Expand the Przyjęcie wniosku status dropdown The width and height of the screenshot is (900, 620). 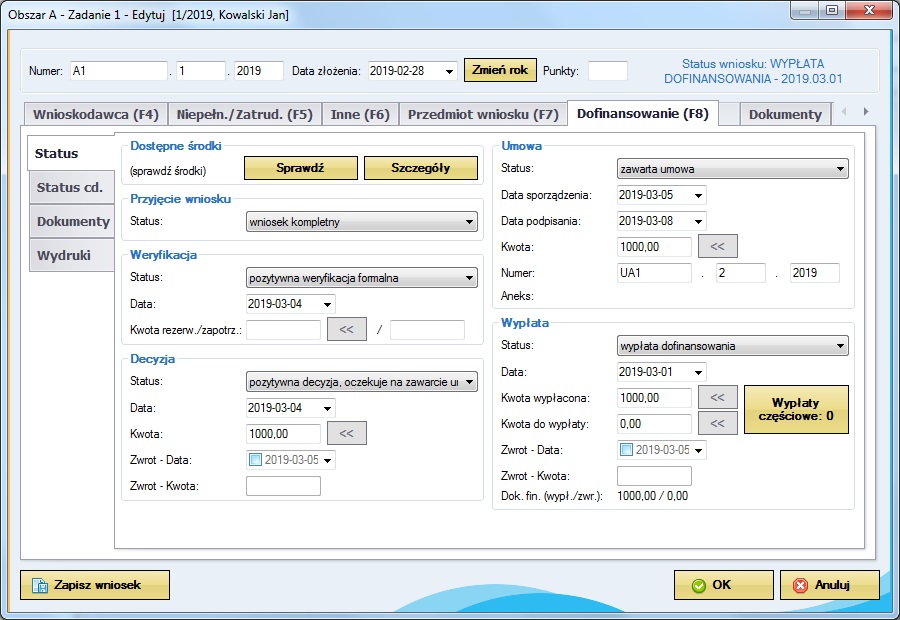(469, 222)
